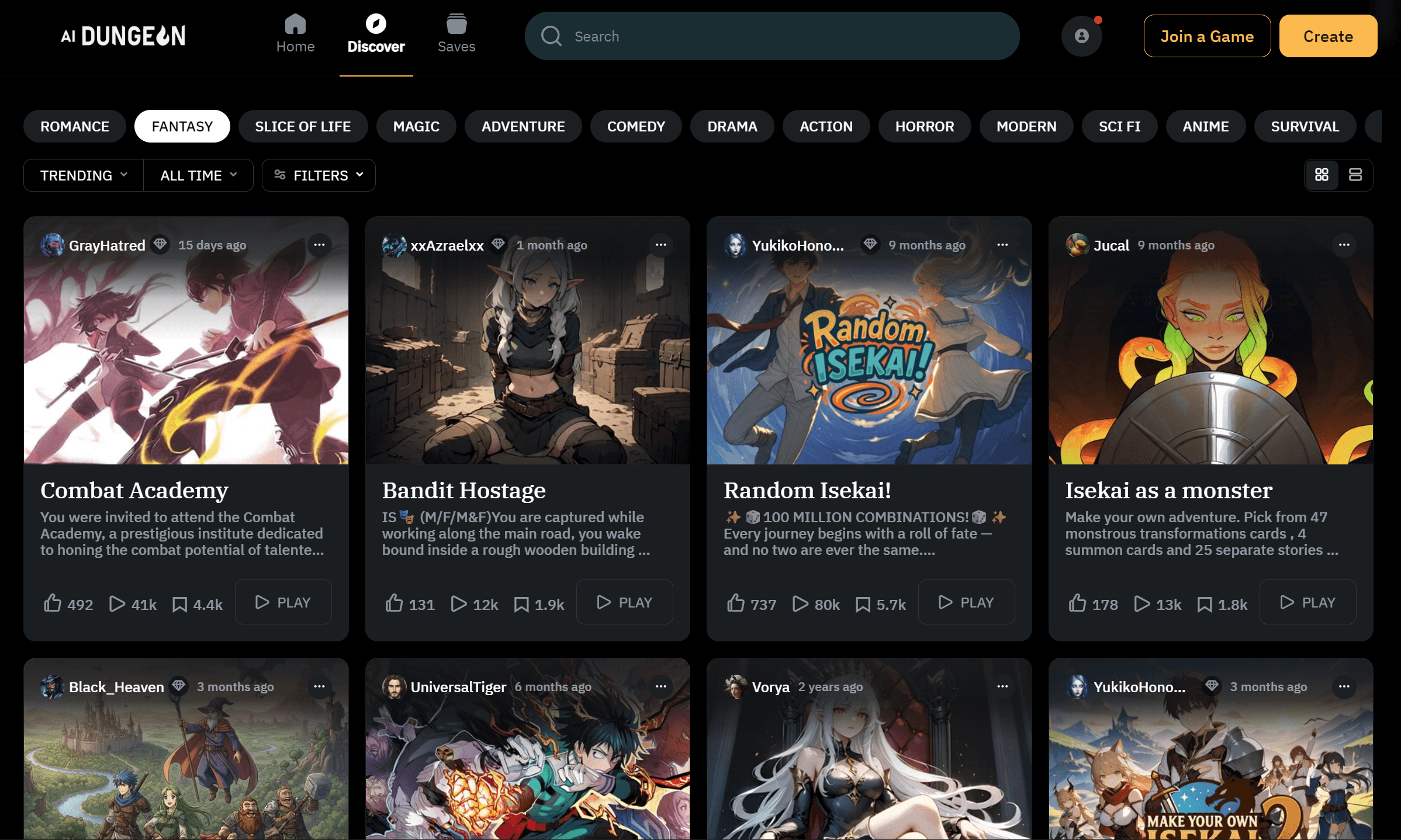The width and height of the screenshot is (1401, 840).
Task: Play the Bandit Hostage scenario
Action: tap(625, 602)
